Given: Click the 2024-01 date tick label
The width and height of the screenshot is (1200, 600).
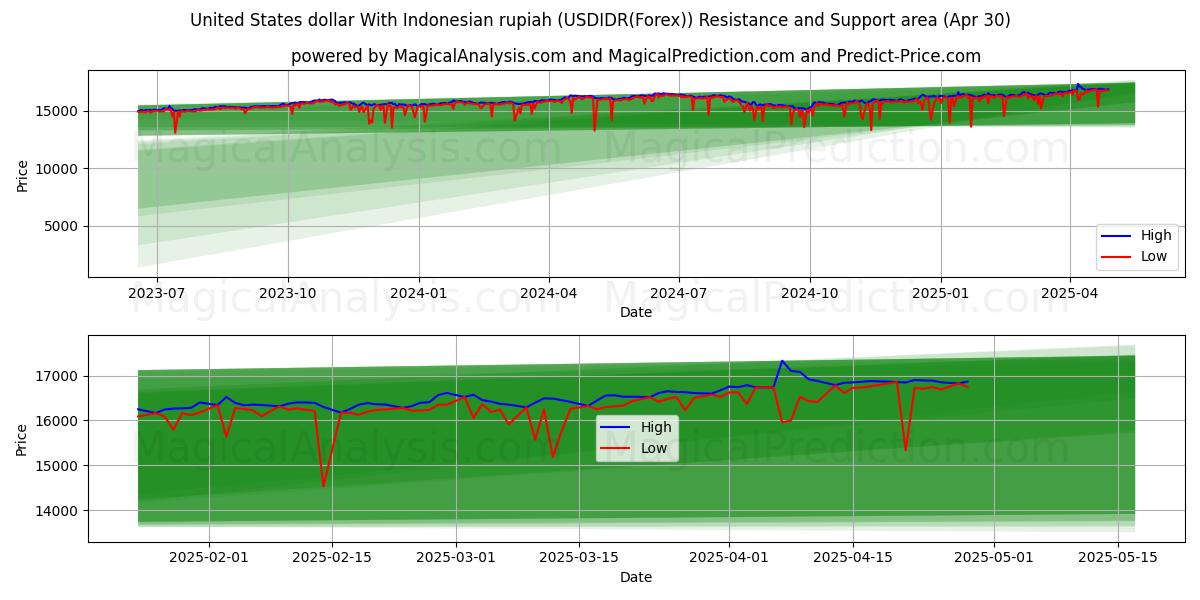Looking at the screenshot, I should click(418, 293).
